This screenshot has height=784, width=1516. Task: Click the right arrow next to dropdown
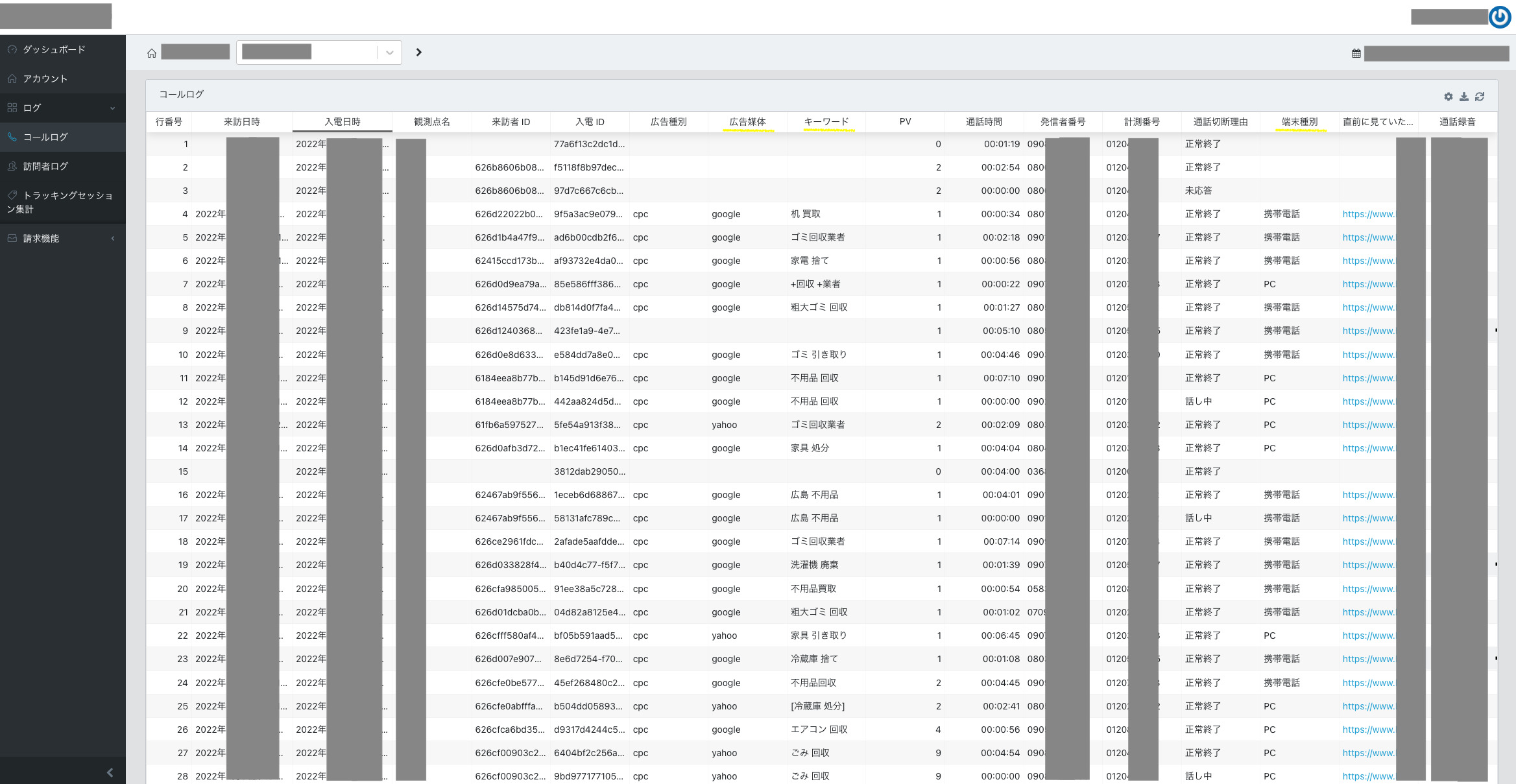click(419, 52)
